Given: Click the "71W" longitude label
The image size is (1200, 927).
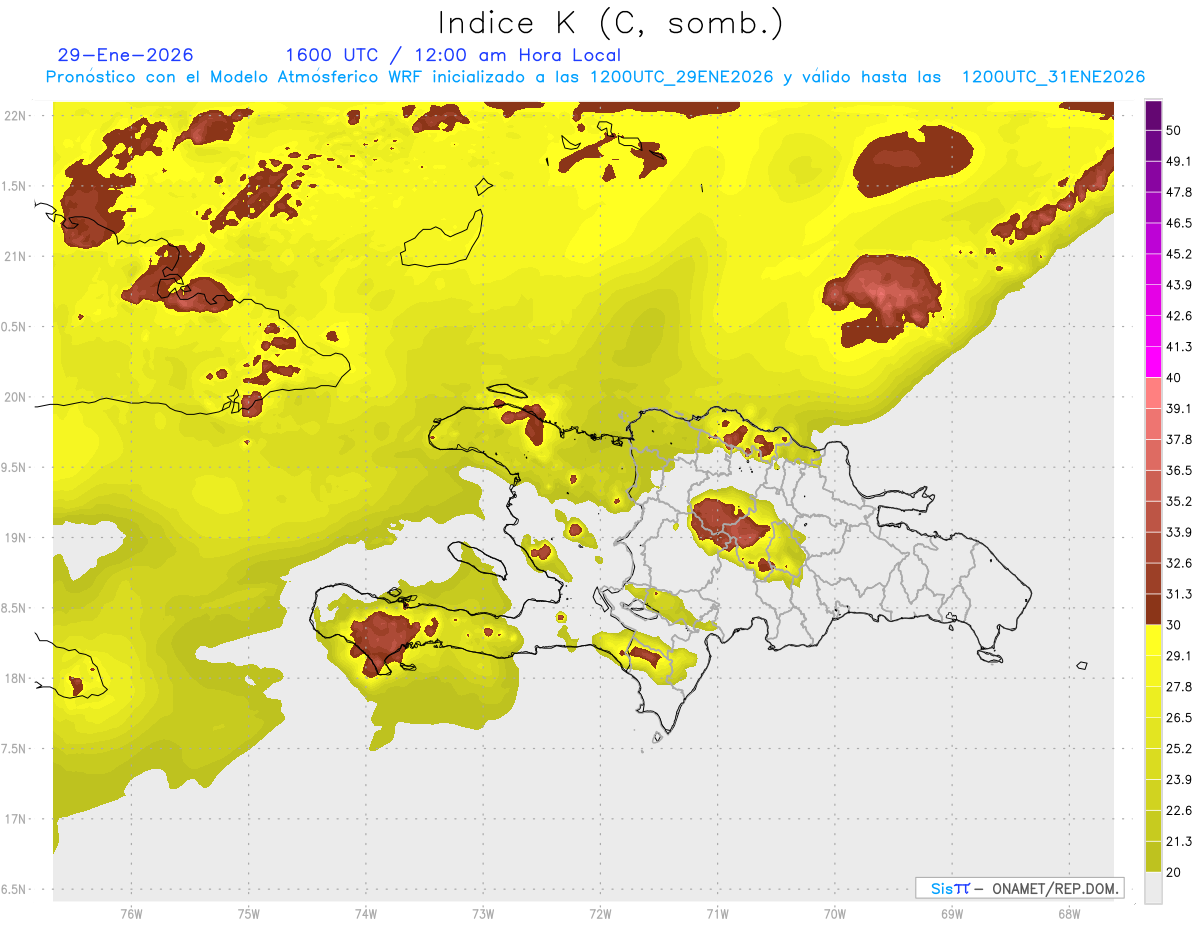Looking at the screenshot, I should (x=717, y=914).
